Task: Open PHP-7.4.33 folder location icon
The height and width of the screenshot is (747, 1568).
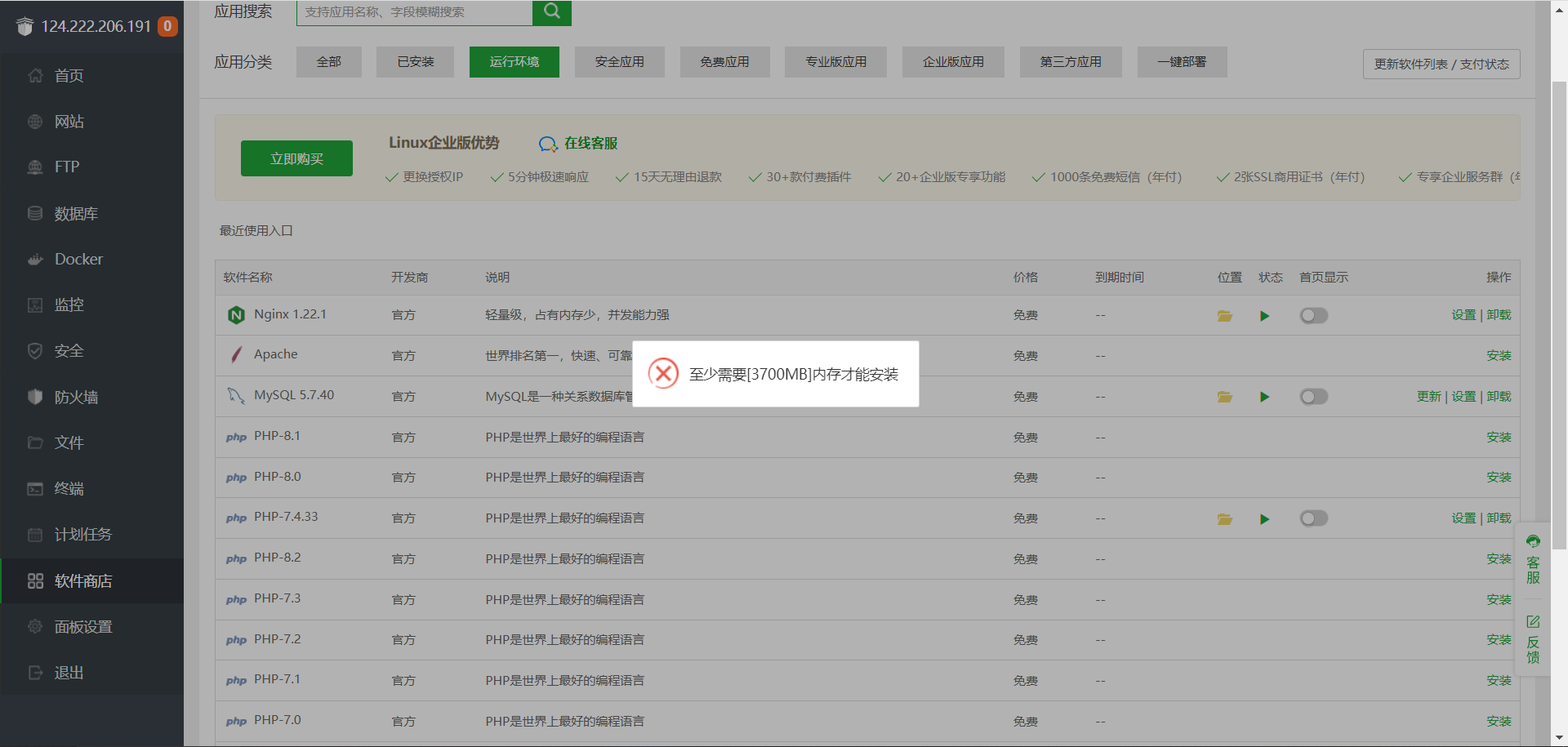Action: click(1224, 519)
